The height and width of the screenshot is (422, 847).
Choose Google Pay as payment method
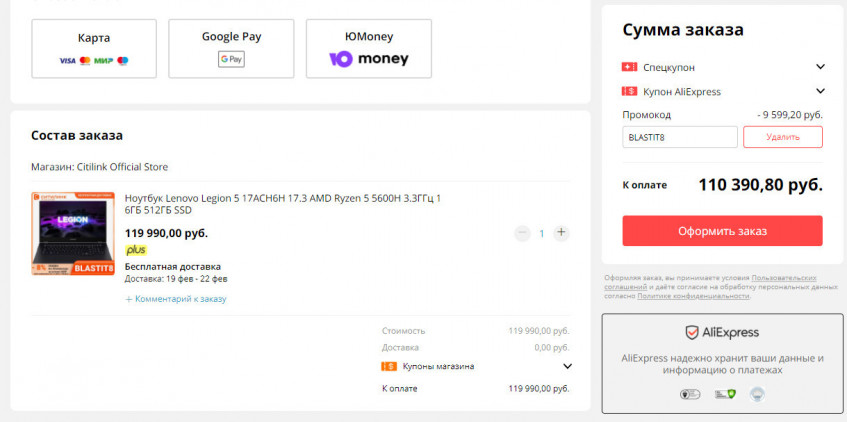click(231, 49)
